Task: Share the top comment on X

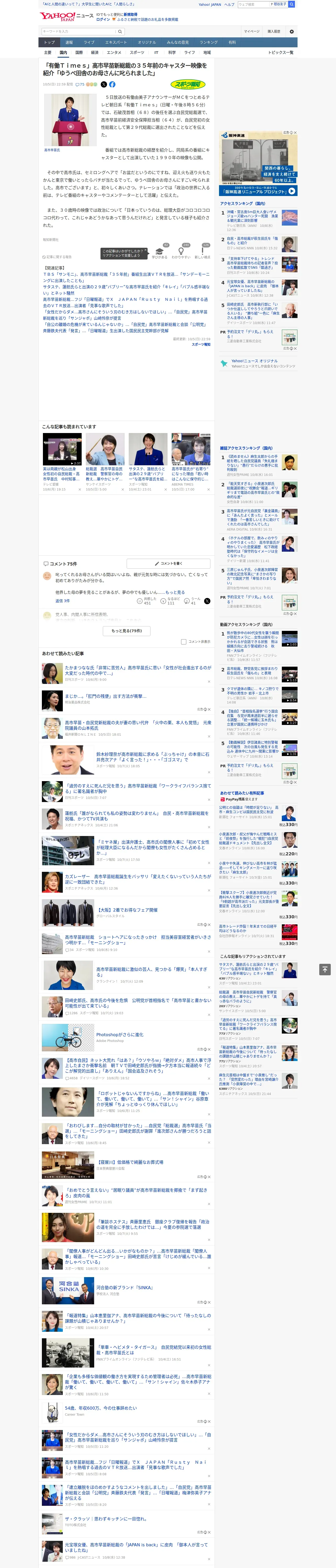Action: point(207,601)
